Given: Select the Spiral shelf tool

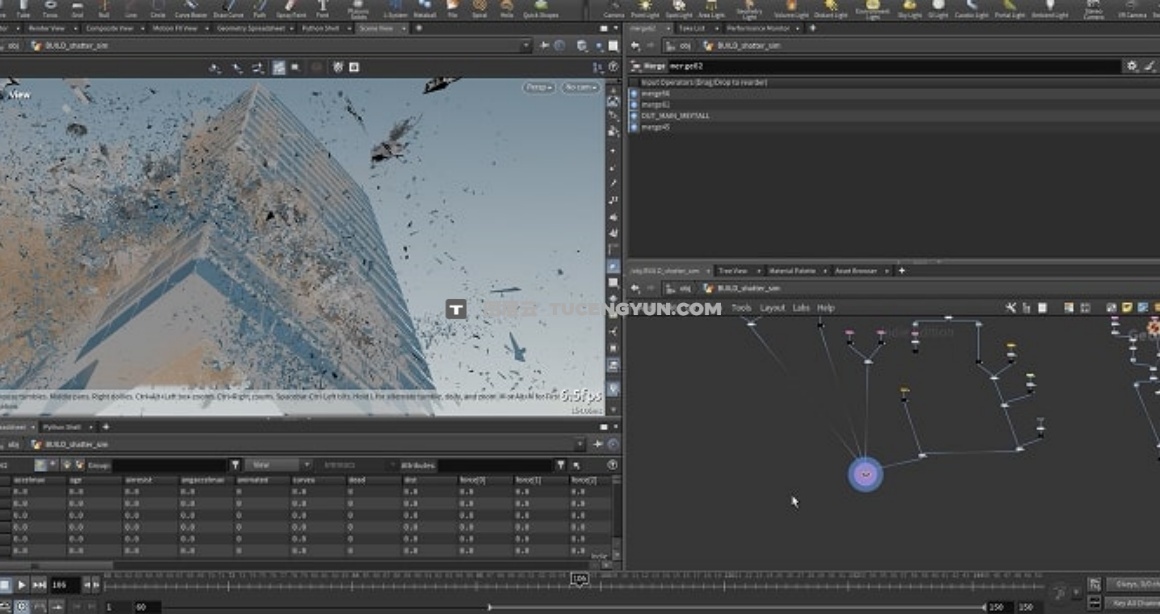Looking at the screenshot, I should coord(479,7).
